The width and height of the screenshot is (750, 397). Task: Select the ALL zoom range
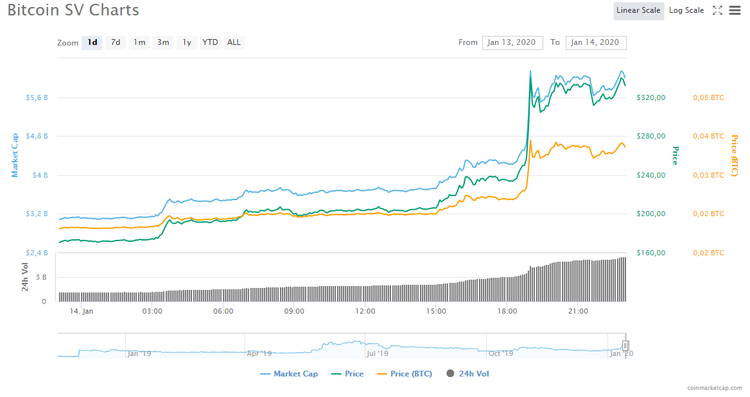(234, 43)
